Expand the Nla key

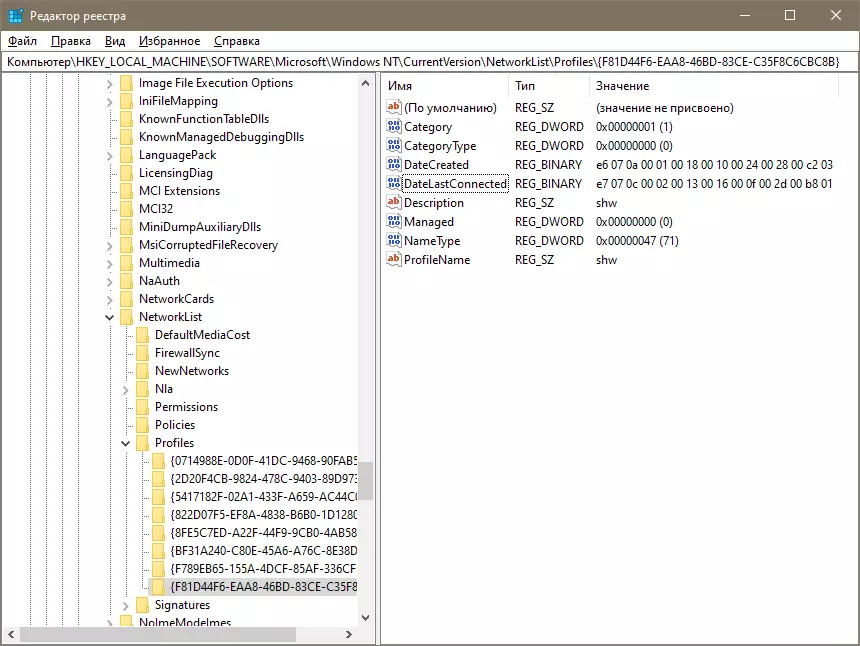[125, 389]
